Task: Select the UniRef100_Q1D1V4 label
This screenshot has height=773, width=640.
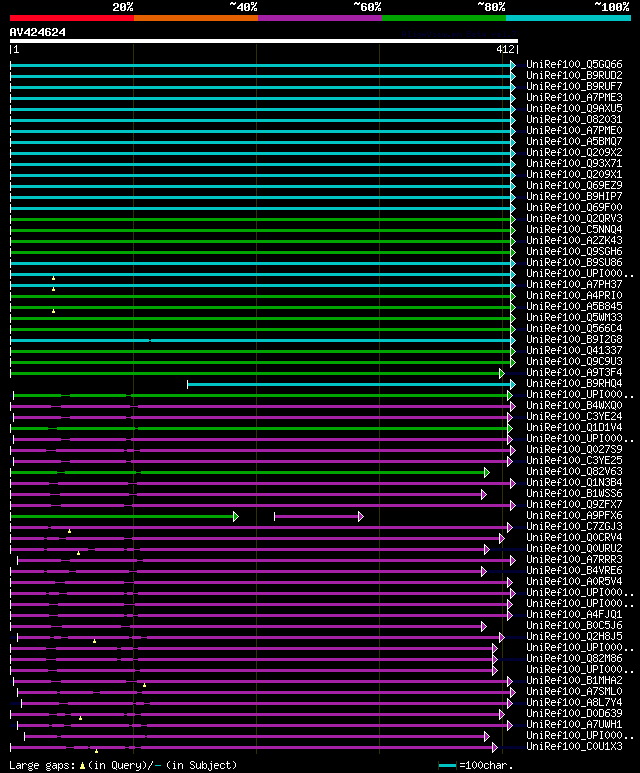Action: point(574,427)
